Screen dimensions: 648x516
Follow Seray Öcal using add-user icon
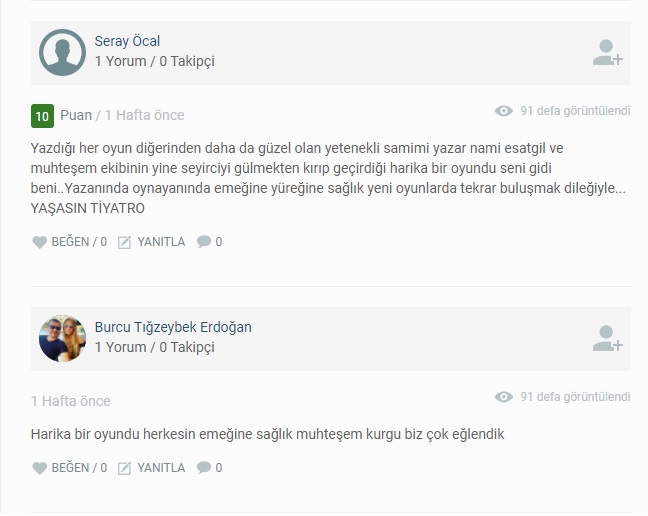coord(608,52)
